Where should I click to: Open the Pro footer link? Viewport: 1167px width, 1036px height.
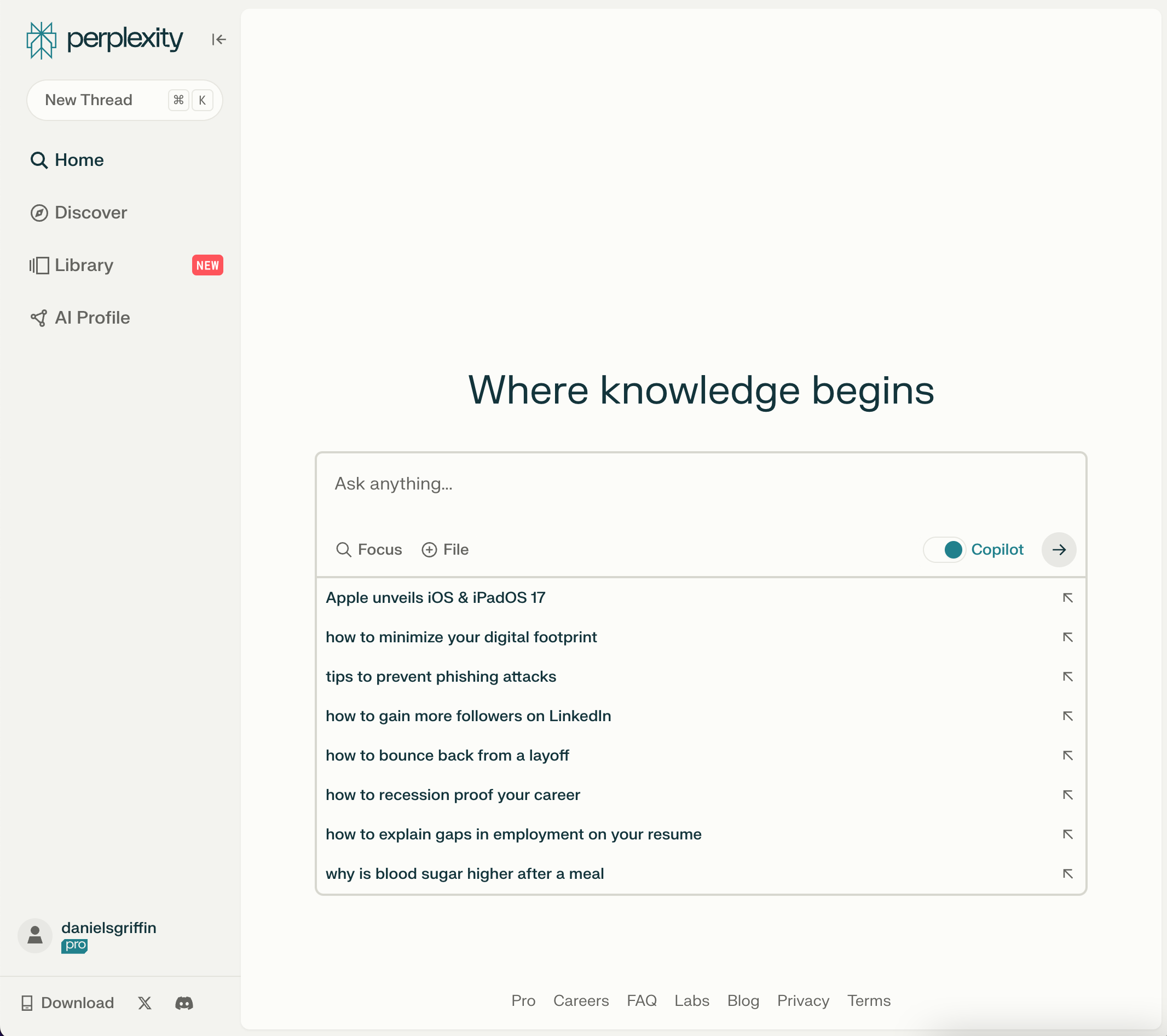pos(523,1000)
